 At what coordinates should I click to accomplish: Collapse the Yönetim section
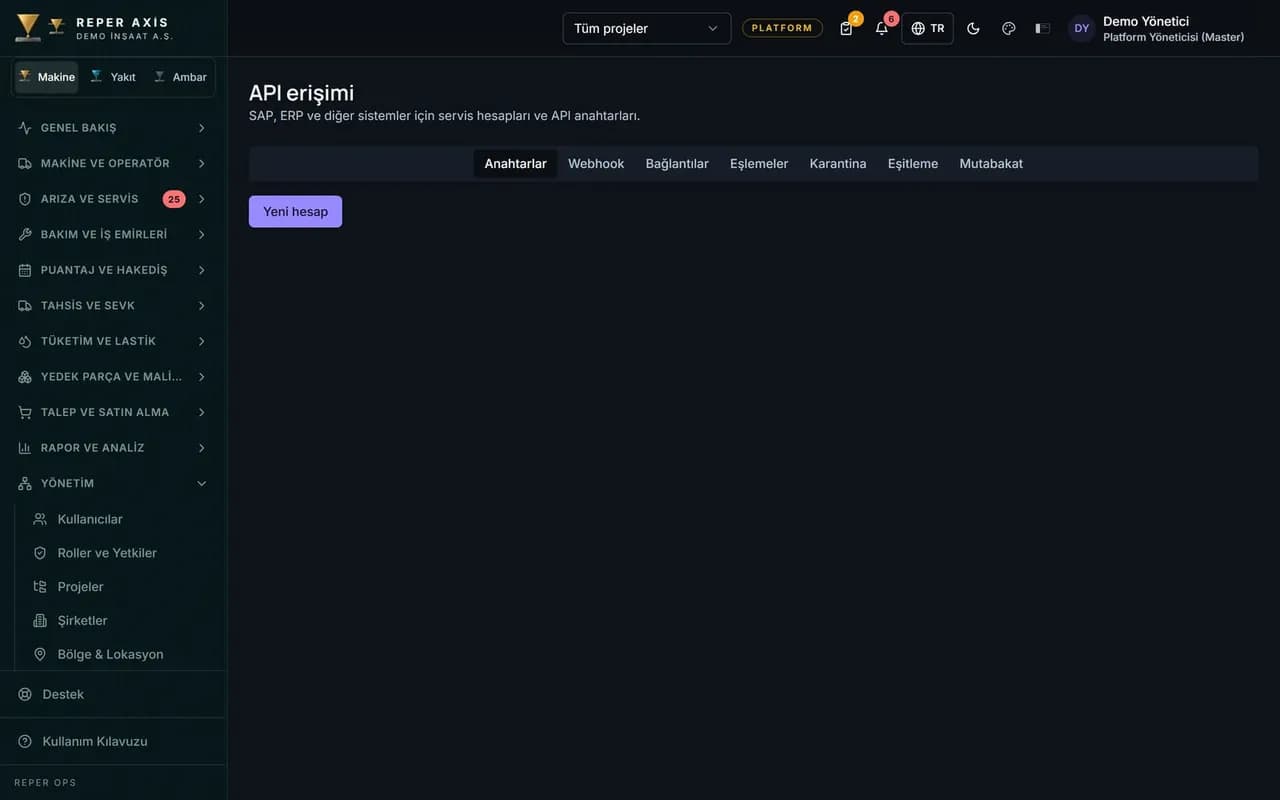click(x=113, y=483)
